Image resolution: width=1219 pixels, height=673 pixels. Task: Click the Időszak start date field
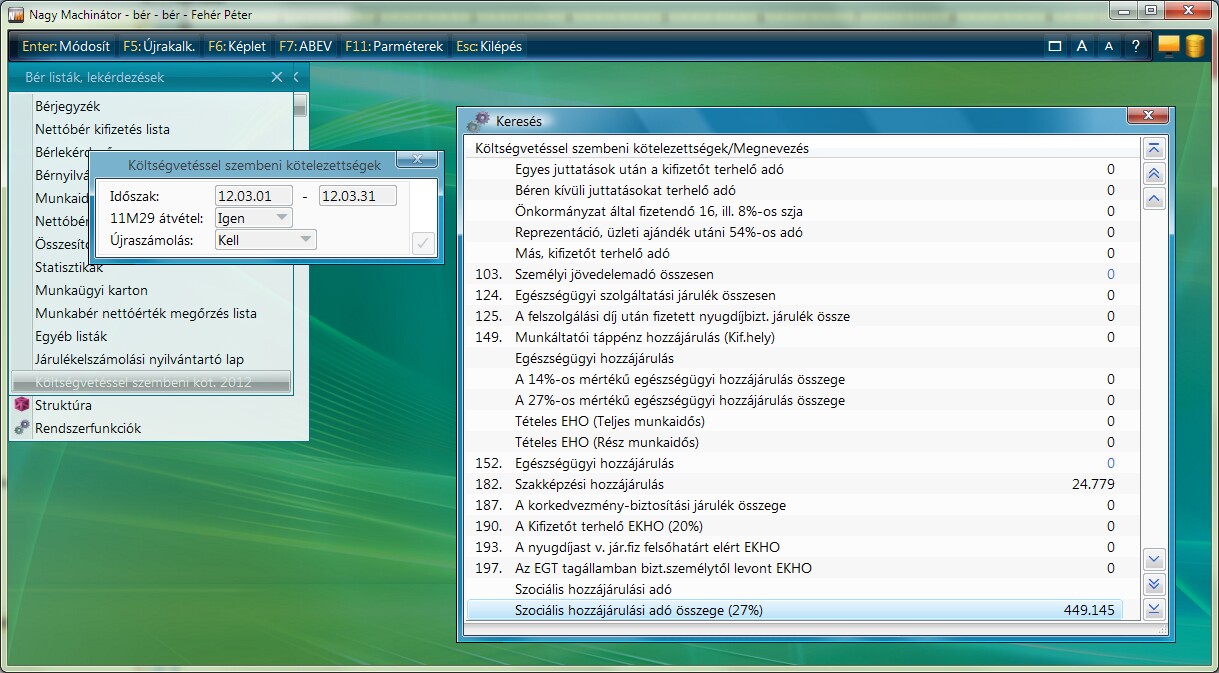253,196
